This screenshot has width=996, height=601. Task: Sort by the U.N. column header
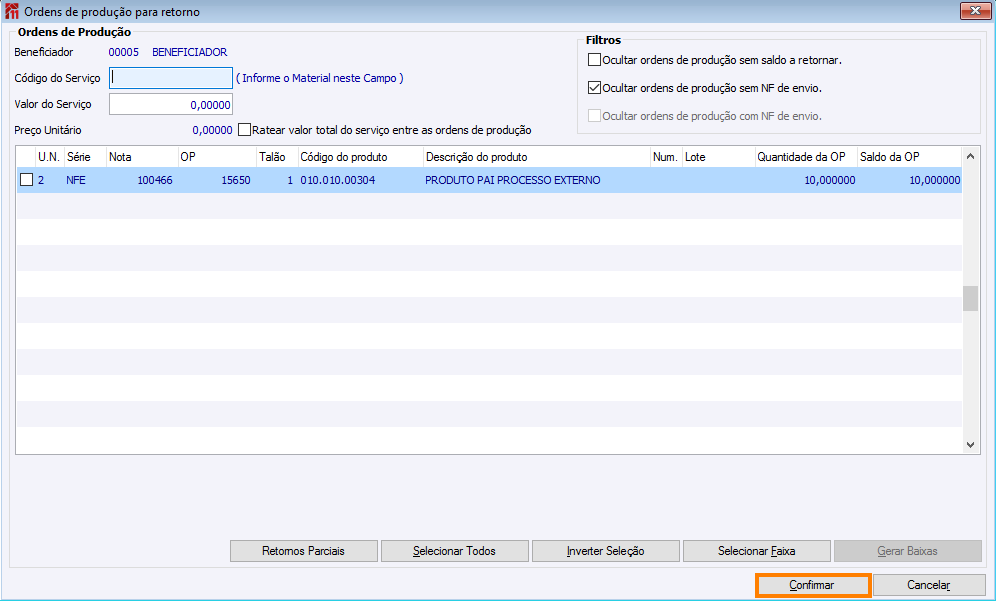click(50, 157)
